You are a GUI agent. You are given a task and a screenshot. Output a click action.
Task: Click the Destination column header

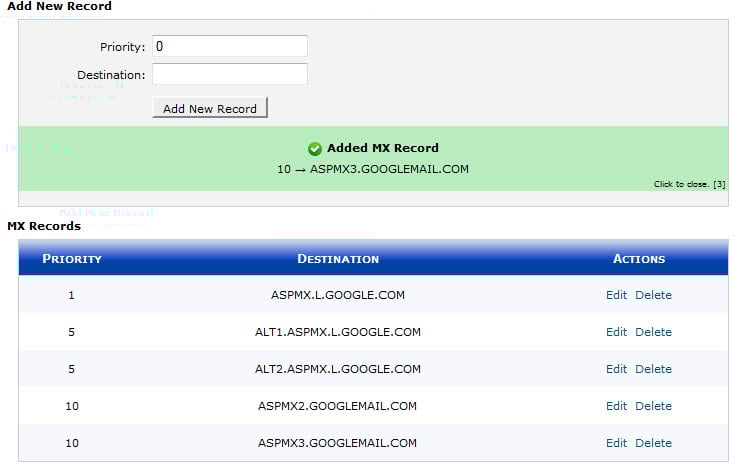point(338,258)
